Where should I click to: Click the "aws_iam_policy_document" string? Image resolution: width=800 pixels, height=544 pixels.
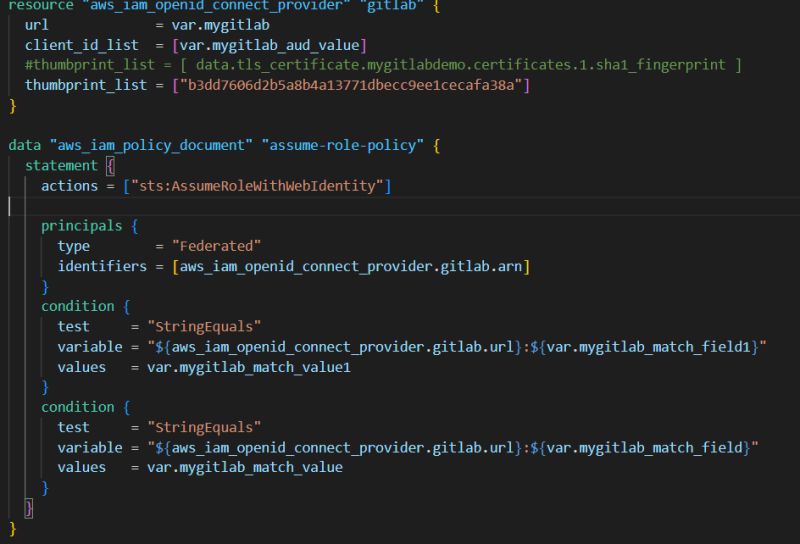point(151,145)
